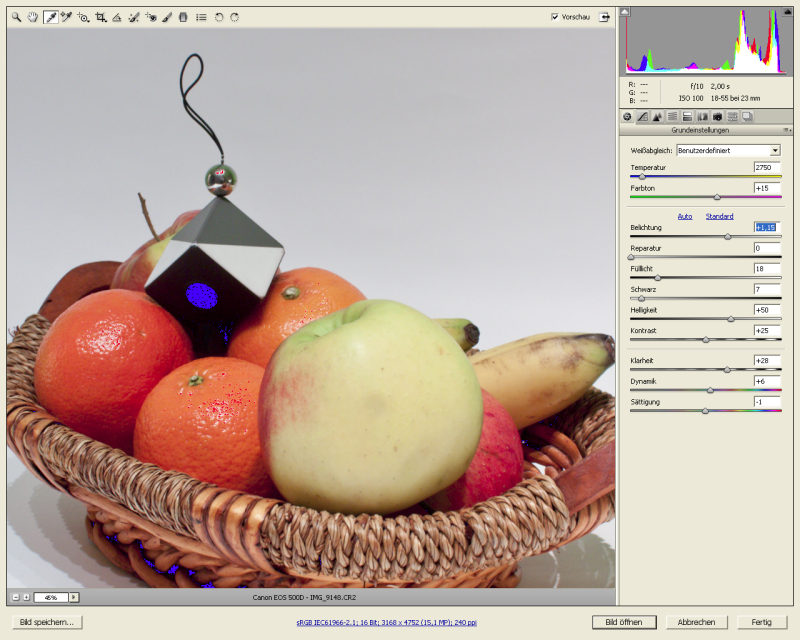Toggle highlight clipping warning in histogram
800x640 pixels.
pos(788,11)
